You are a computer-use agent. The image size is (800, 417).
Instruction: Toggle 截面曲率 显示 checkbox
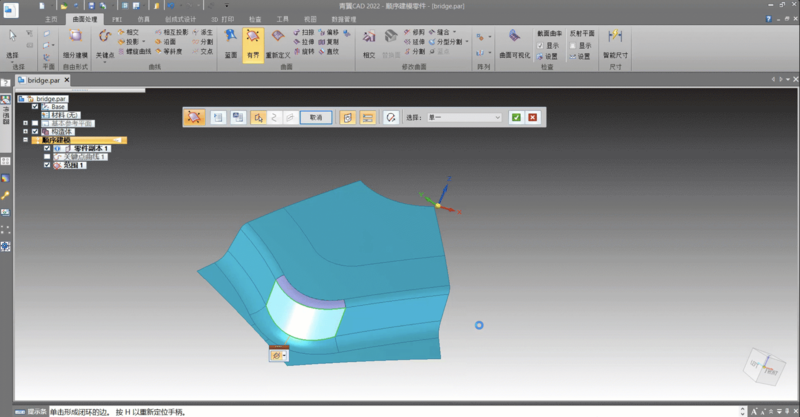point(540,45)
